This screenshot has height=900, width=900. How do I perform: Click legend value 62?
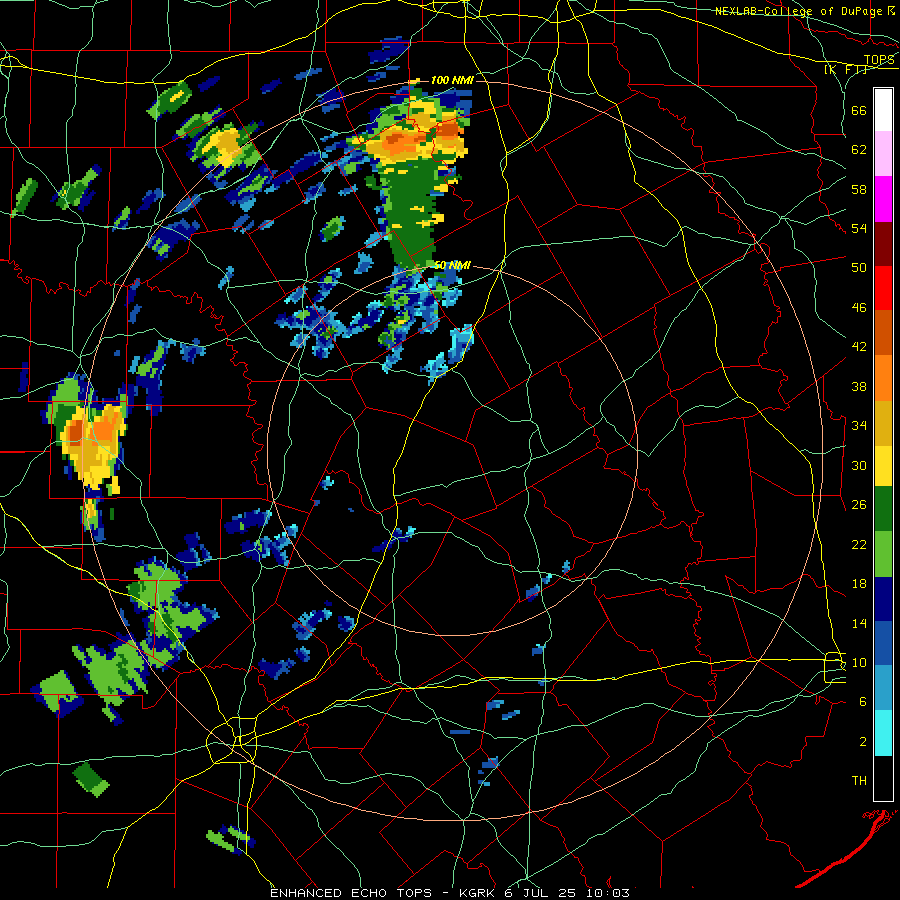pyautogui.click(x=859, y=150)
